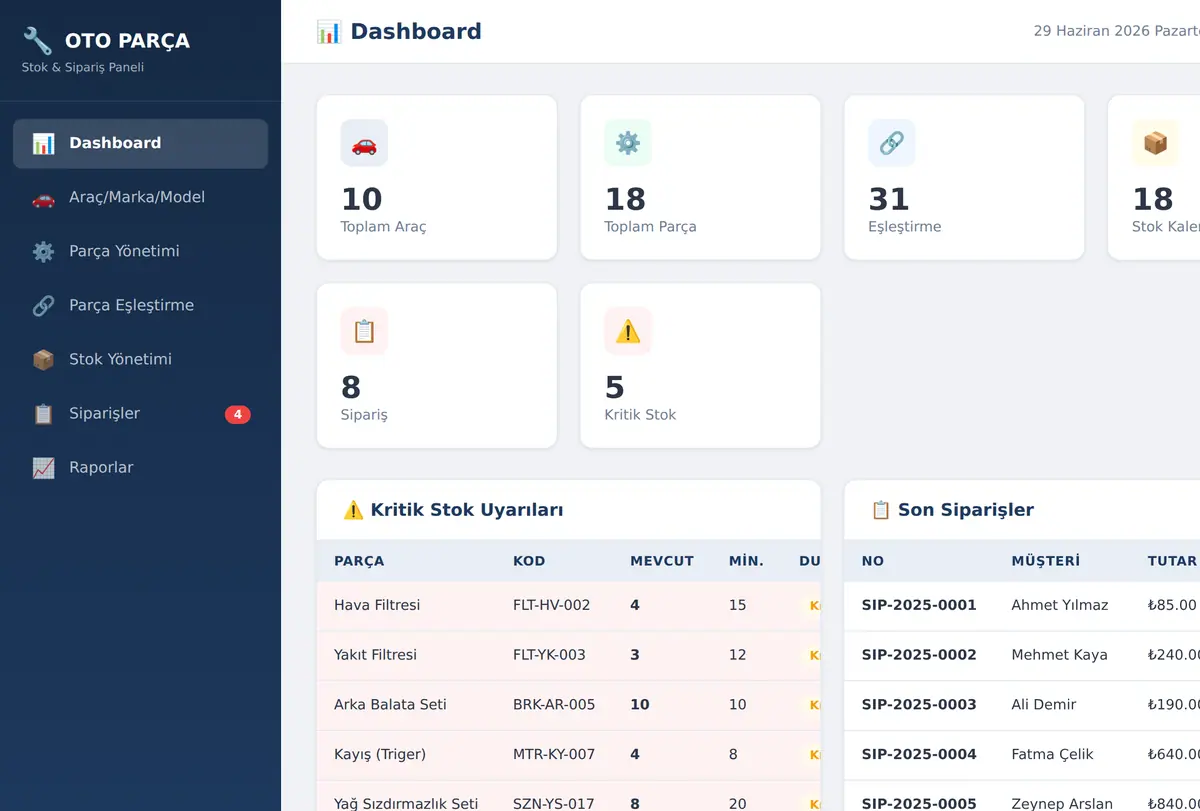Viewport: 1200px width, 811px height.
Task: Click the wrench logo icon beside OTO PARÇA
Action: coord(37,41)
